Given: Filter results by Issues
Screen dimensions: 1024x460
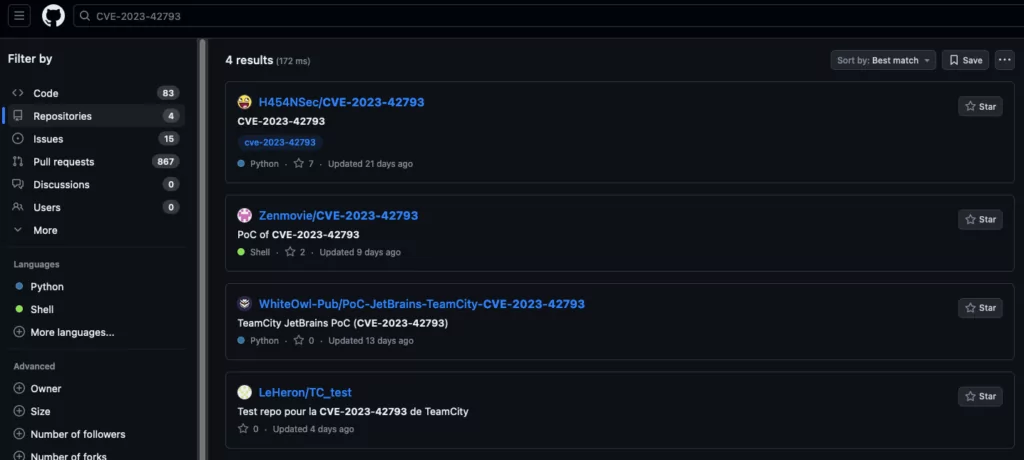Looking at the screenshot, I should click(95, 139).
